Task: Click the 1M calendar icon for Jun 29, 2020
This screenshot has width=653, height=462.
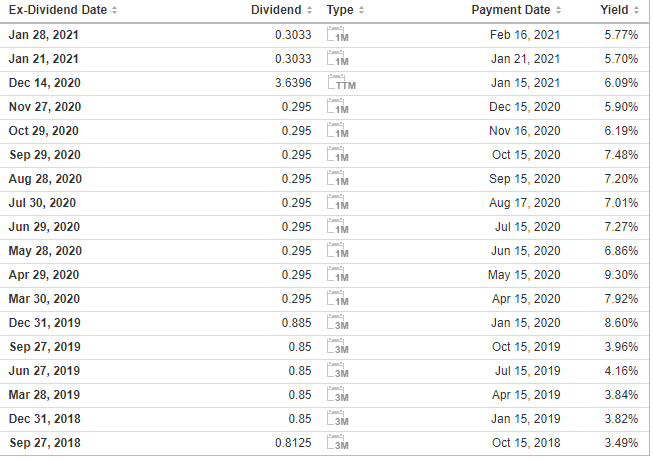Action: point(338,227)
